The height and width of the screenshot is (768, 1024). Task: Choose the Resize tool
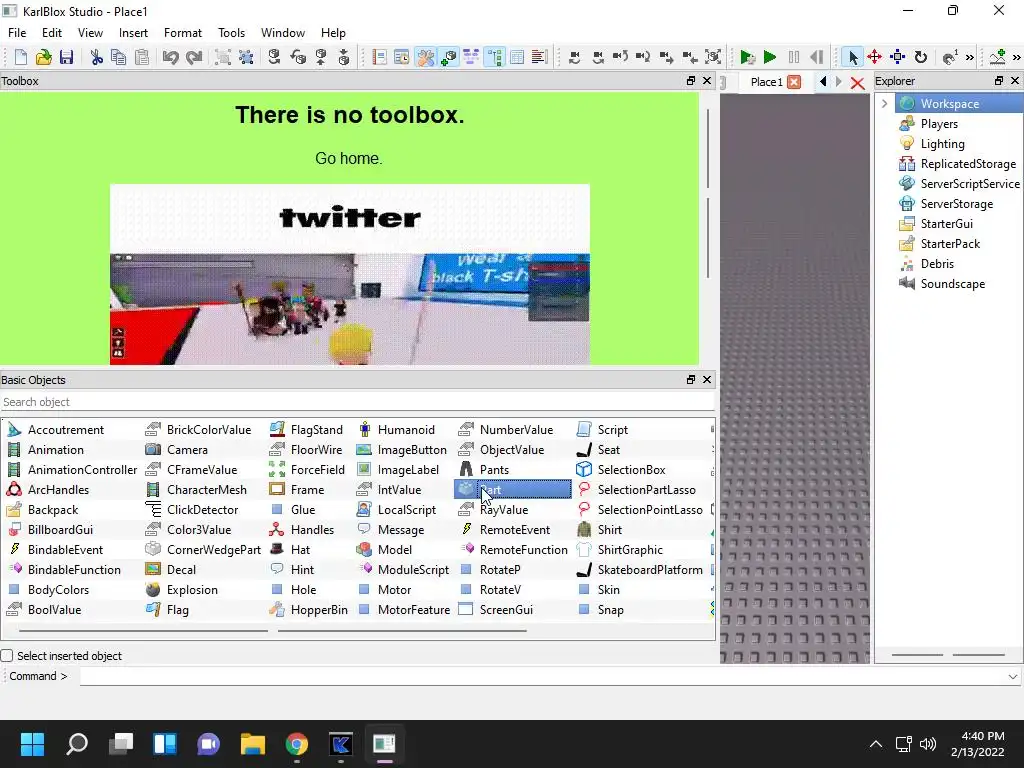tap(897, 57)
